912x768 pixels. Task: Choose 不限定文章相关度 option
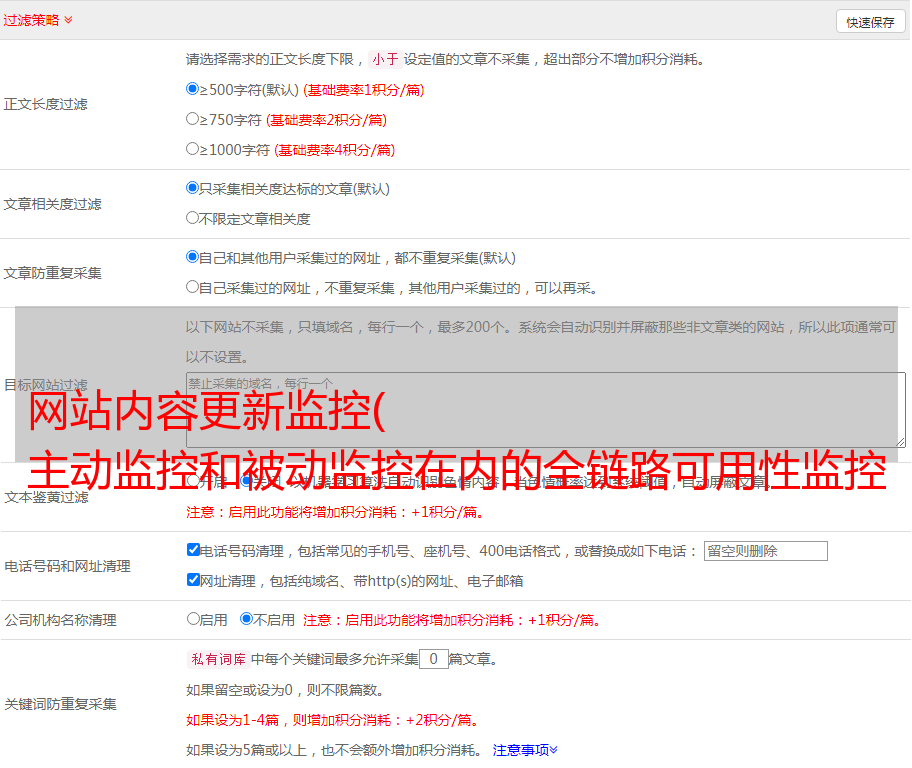pyautogui.click(x=192, y=218)
